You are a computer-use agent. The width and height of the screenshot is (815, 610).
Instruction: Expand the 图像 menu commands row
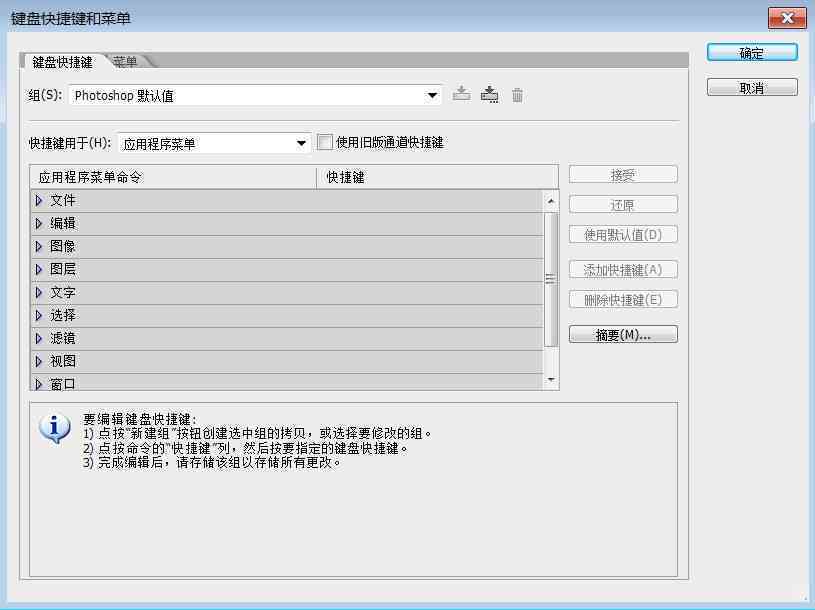(38, 246)
